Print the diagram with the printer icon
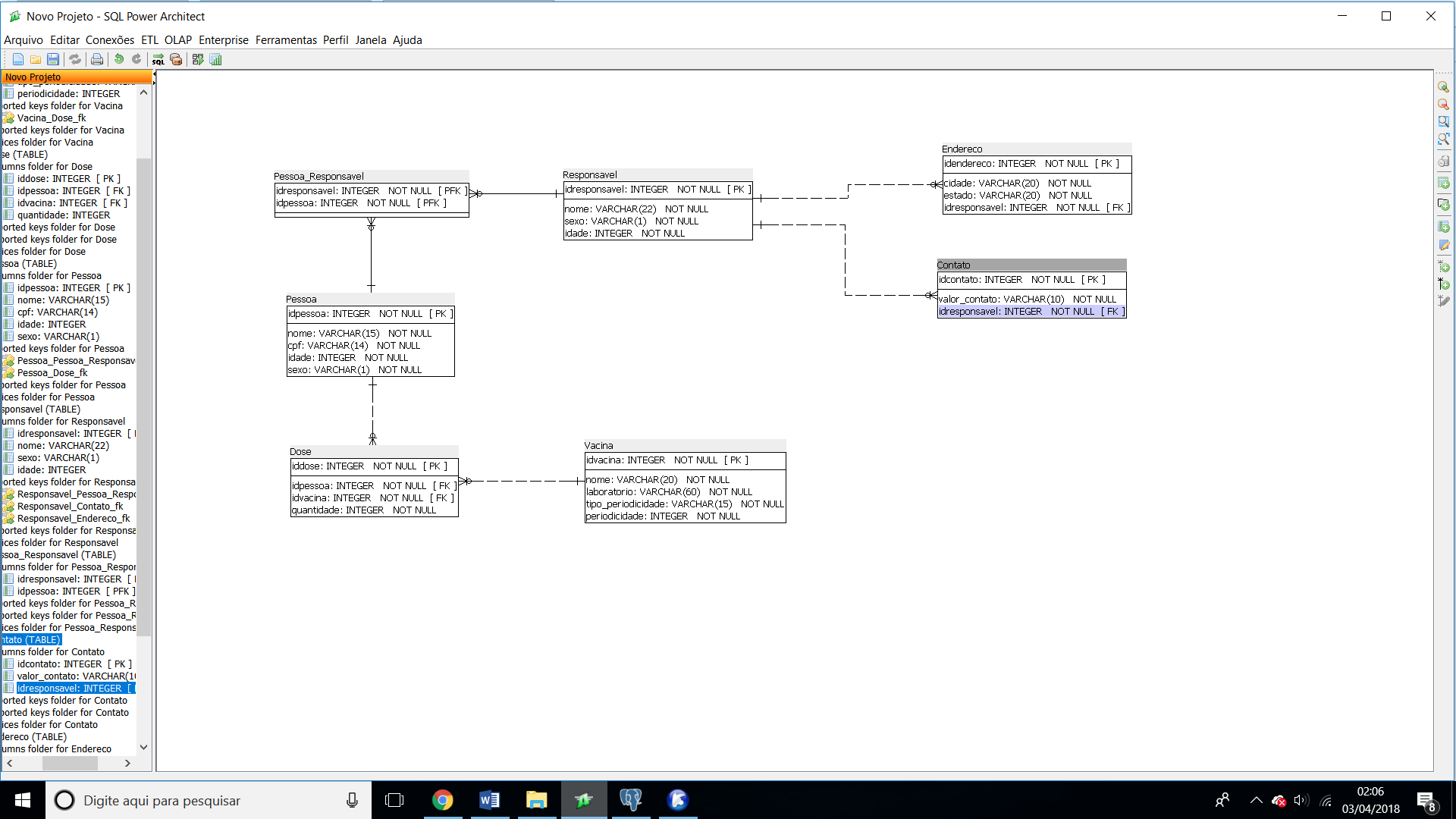1456x819 pixels. (x=97, y=59)
